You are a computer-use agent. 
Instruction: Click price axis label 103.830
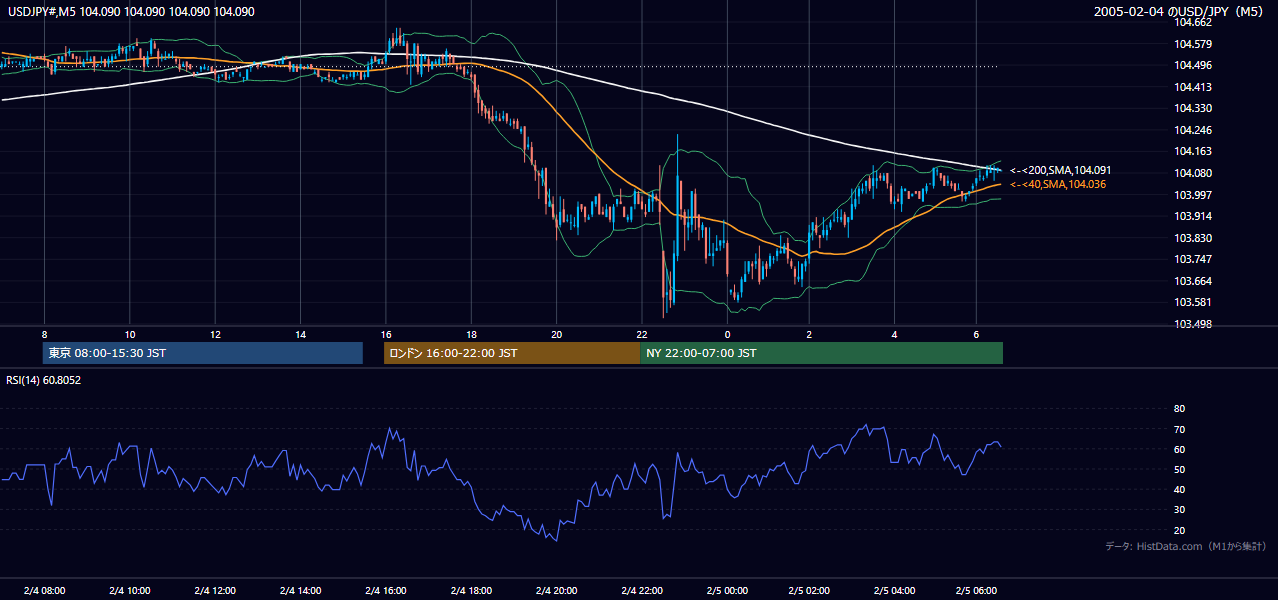[x=1193, y=238]
